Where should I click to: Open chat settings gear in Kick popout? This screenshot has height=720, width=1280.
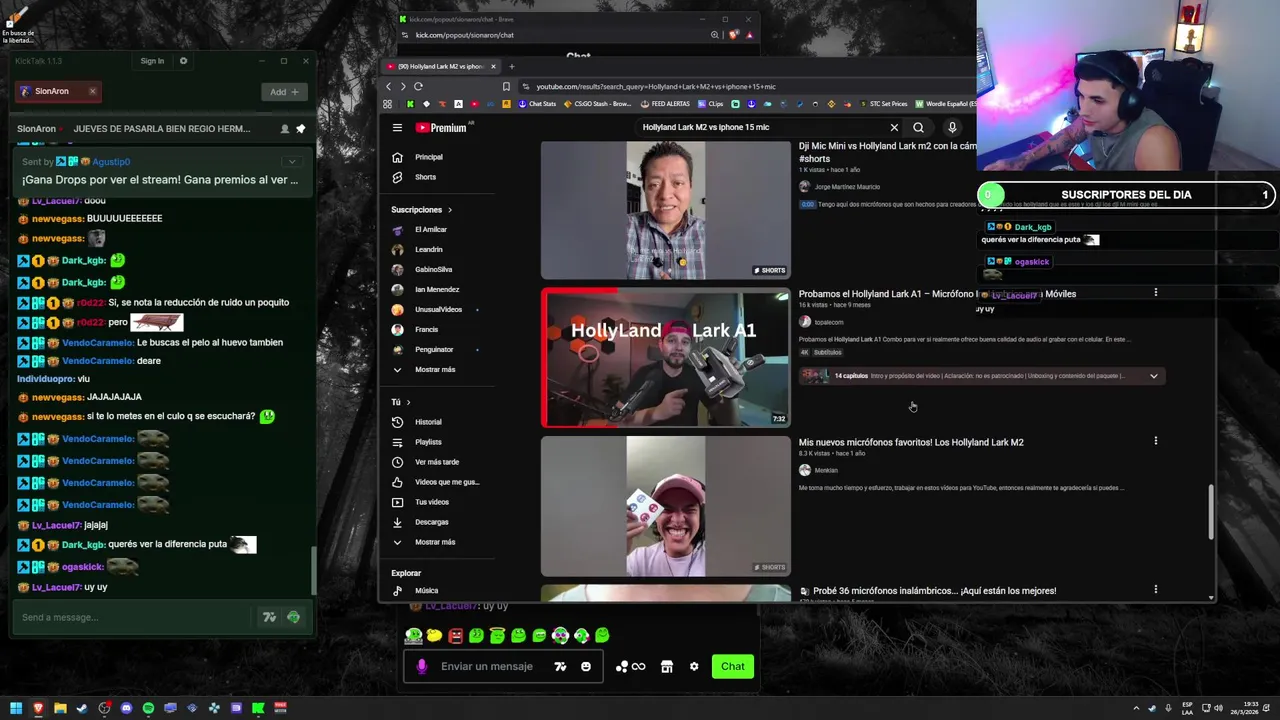pos(694,667)
